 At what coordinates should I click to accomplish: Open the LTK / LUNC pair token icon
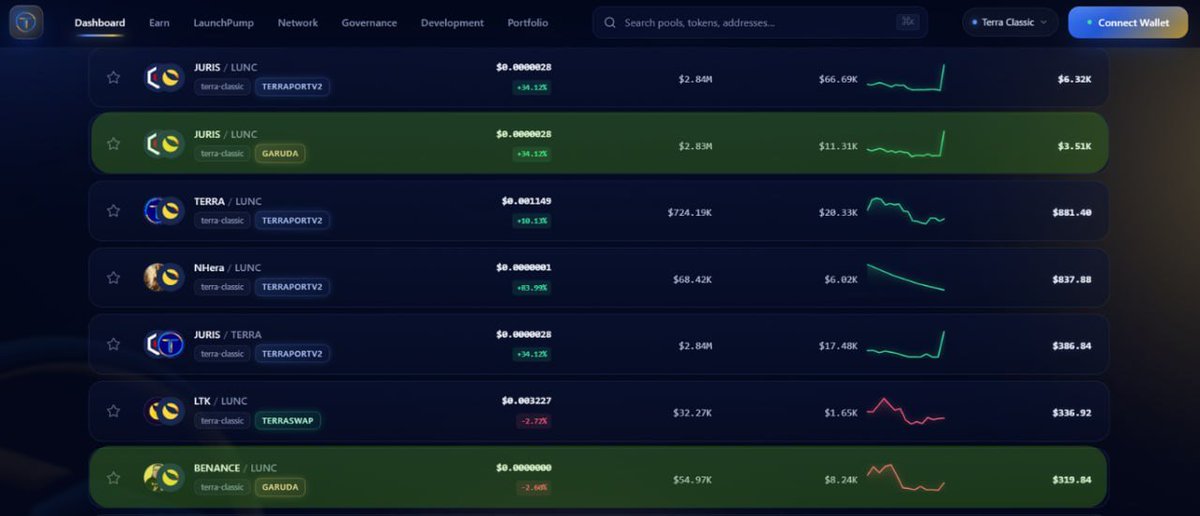point(163,410)
